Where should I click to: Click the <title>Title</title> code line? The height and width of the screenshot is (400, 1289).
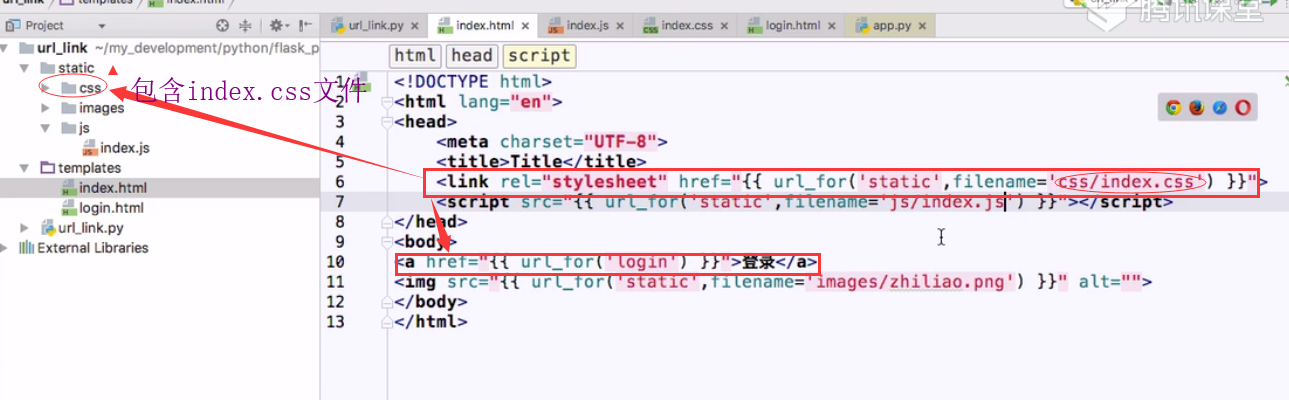pos(541,162)
